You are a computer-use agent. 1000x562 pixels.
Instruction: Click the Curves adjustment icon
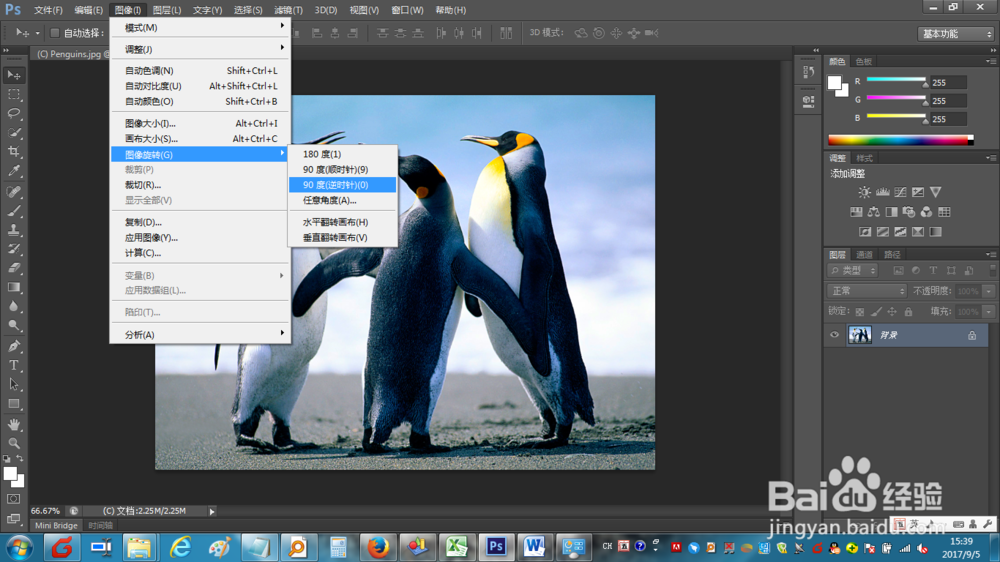[900, 192]
